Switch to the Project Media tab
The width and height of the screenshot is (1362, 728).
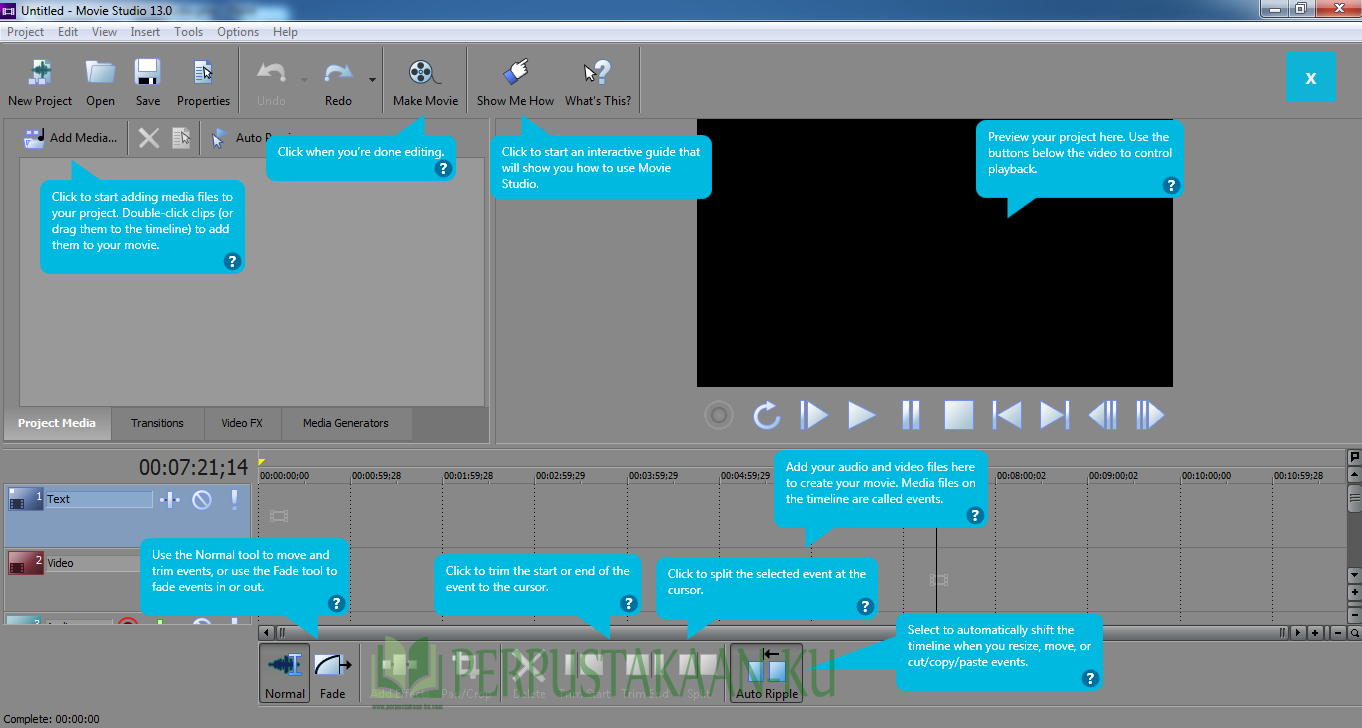[x=57, y=423]
